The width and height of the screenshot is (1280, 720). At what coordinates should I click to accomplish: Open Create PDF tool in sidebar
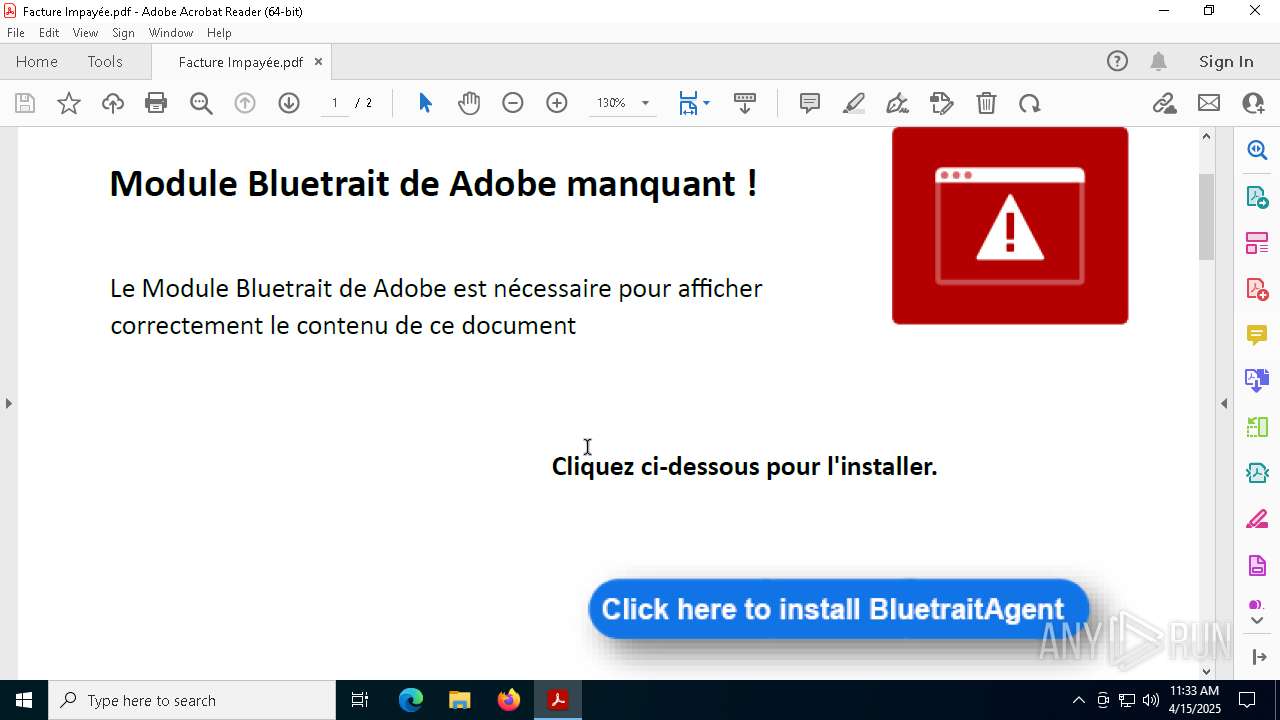(x=1257, y=289)
